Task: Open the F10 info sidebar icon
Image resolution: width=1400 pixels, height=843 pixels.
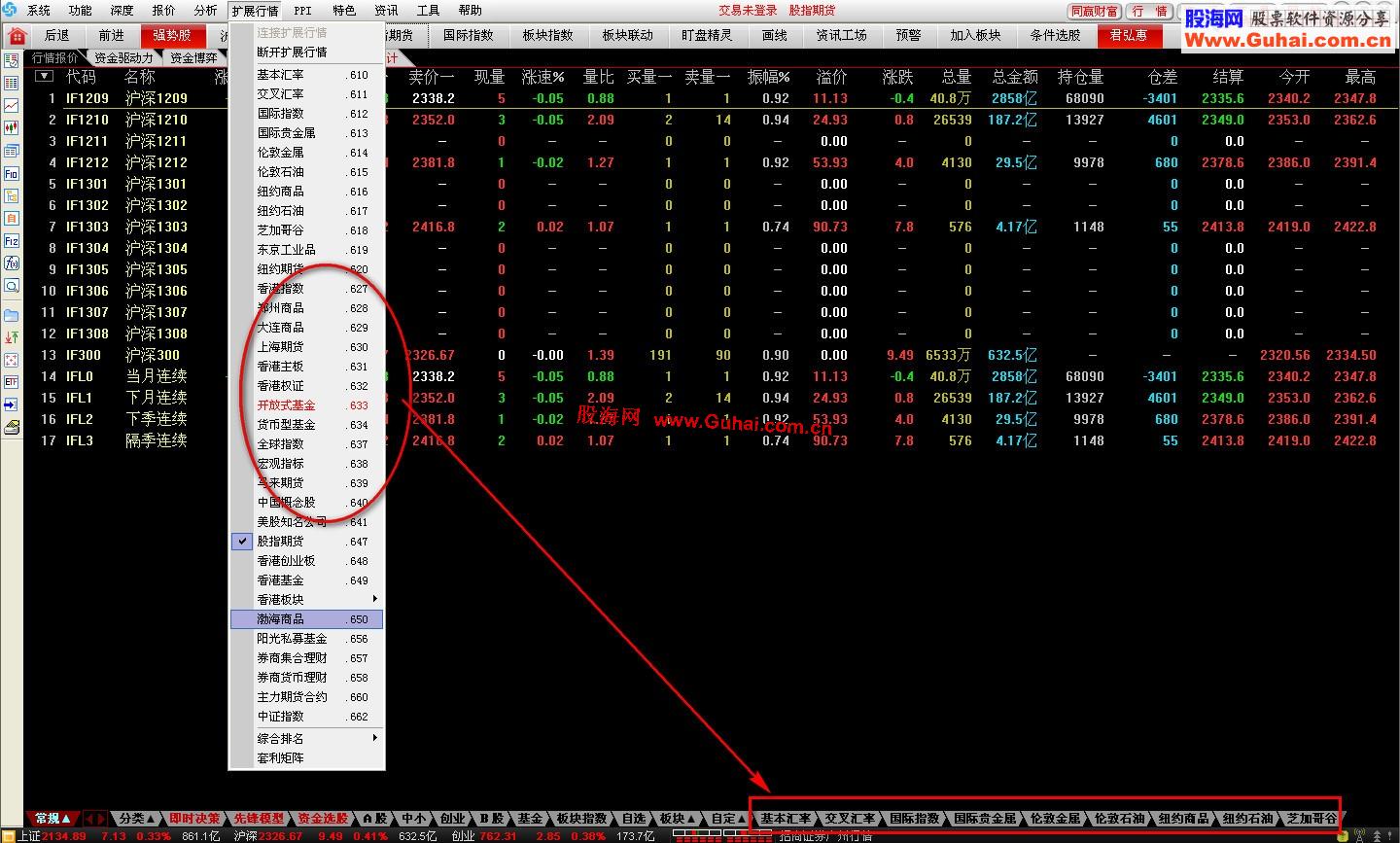Action: pos(11,174)
